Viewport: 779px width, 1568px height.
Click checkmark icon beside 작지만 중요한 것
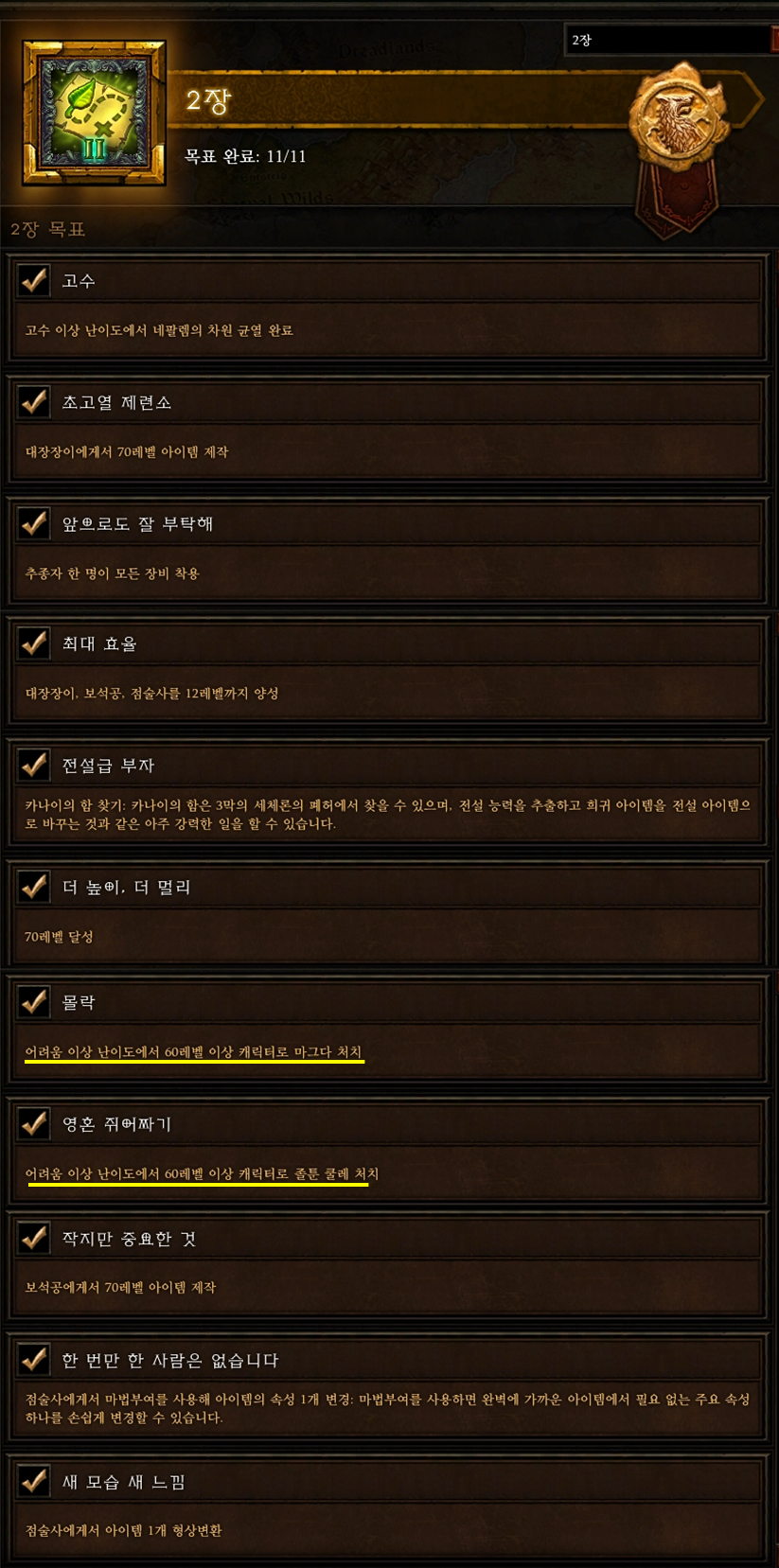pos(34,1238)
